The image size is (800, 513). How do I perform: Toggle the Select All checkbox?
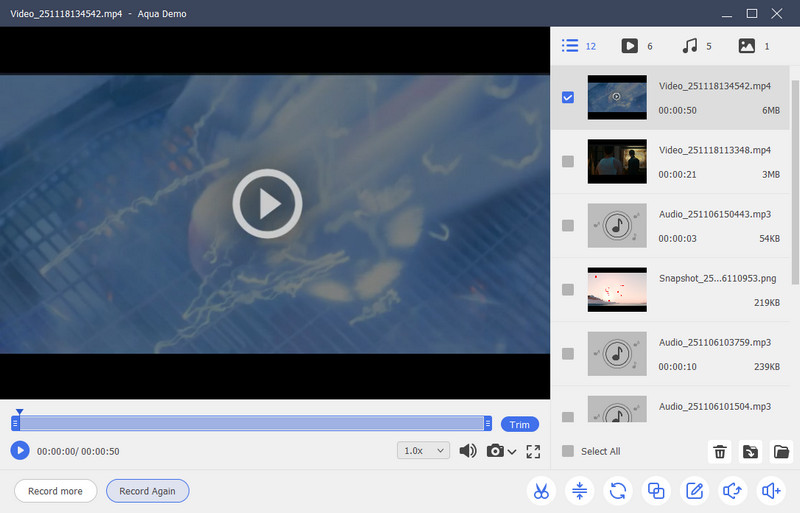[568, 451]
